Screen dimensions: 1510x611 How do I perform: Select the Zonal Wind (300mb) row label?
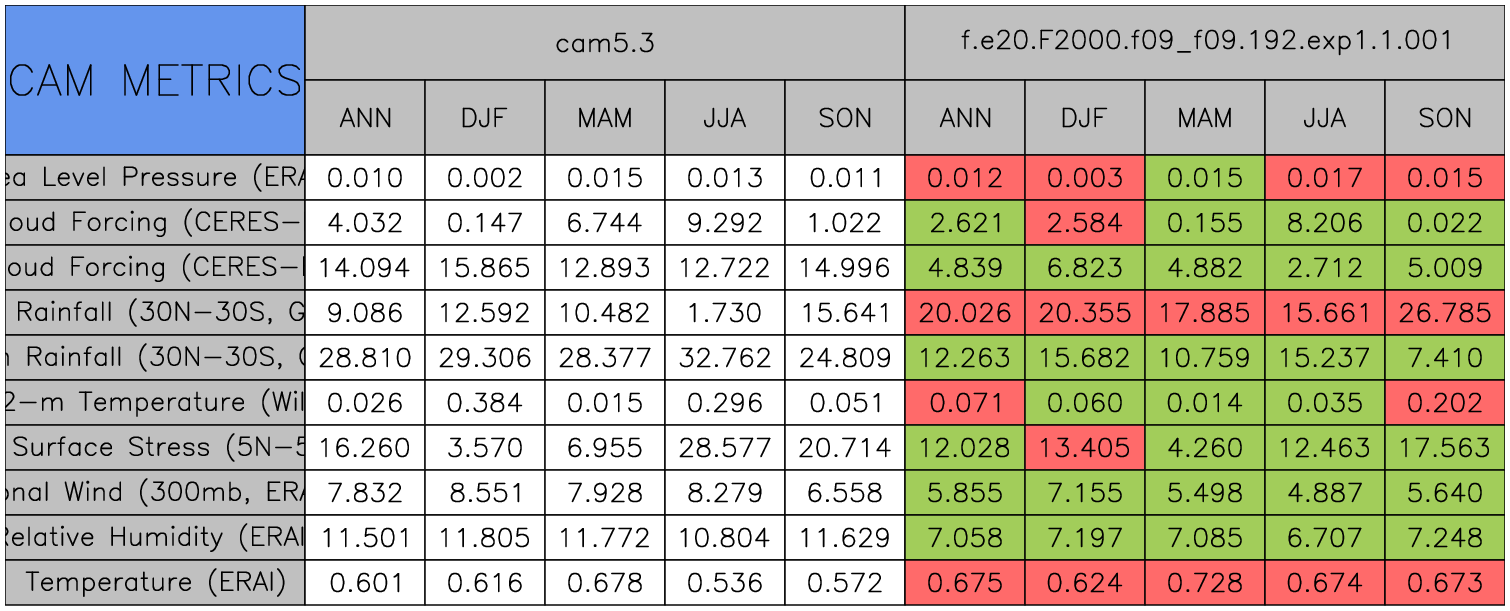(x=155, y=492)
